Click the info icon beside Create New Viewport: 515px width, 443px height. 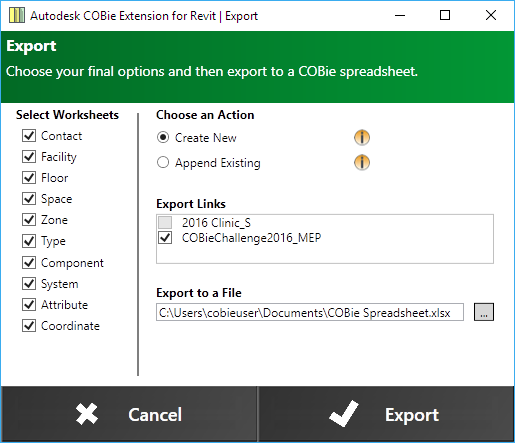click(x=362, y=137)
